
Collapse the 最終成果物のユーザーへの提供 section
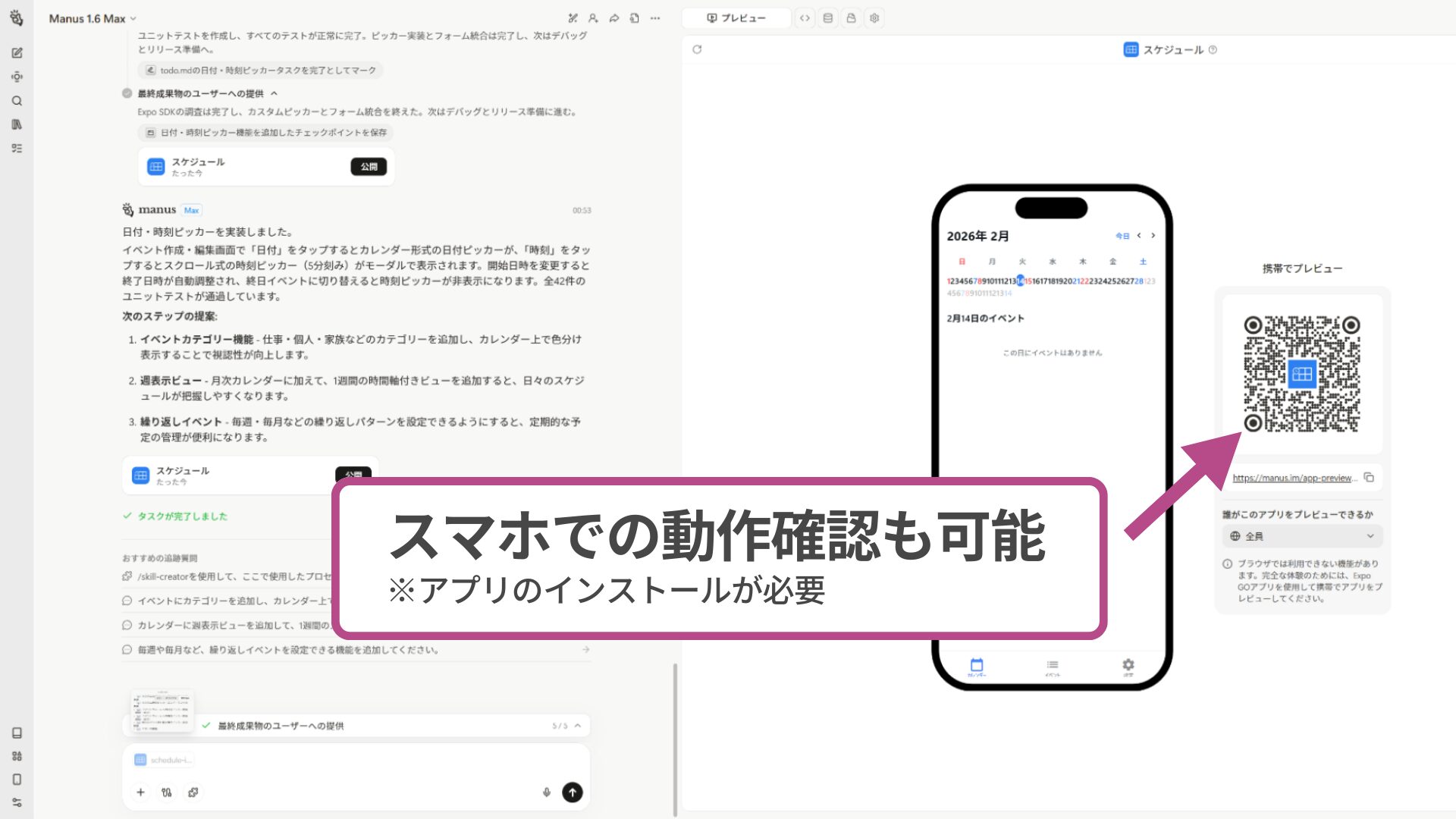[275, 93]
